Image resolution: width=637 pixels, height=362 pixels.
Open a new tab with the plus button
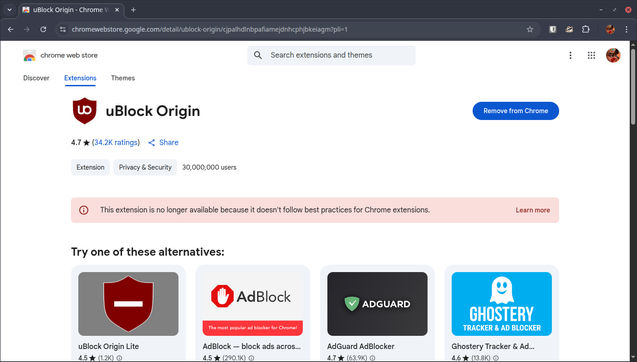(x=133, y=10)
